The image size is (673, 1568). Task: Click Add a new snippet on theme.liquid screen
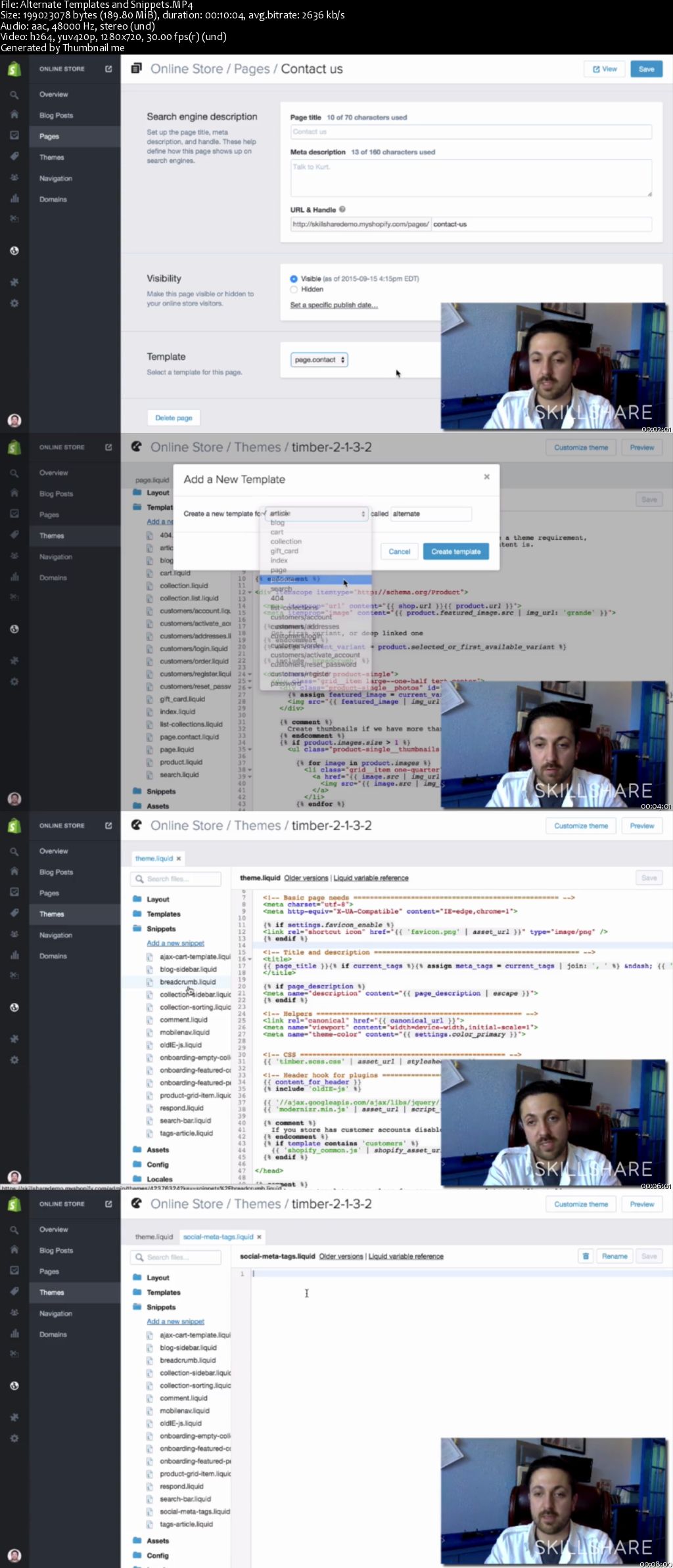pos(175,943)
